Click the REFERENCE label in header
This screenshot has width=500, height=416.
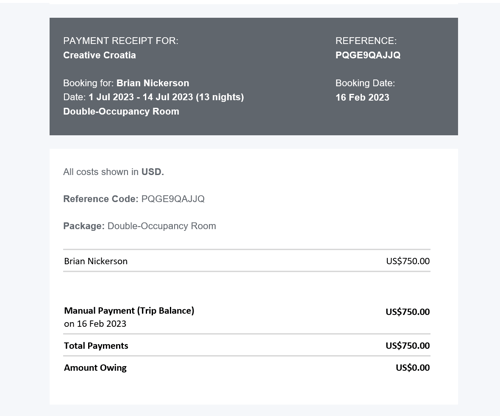click(x=366, y=41)
